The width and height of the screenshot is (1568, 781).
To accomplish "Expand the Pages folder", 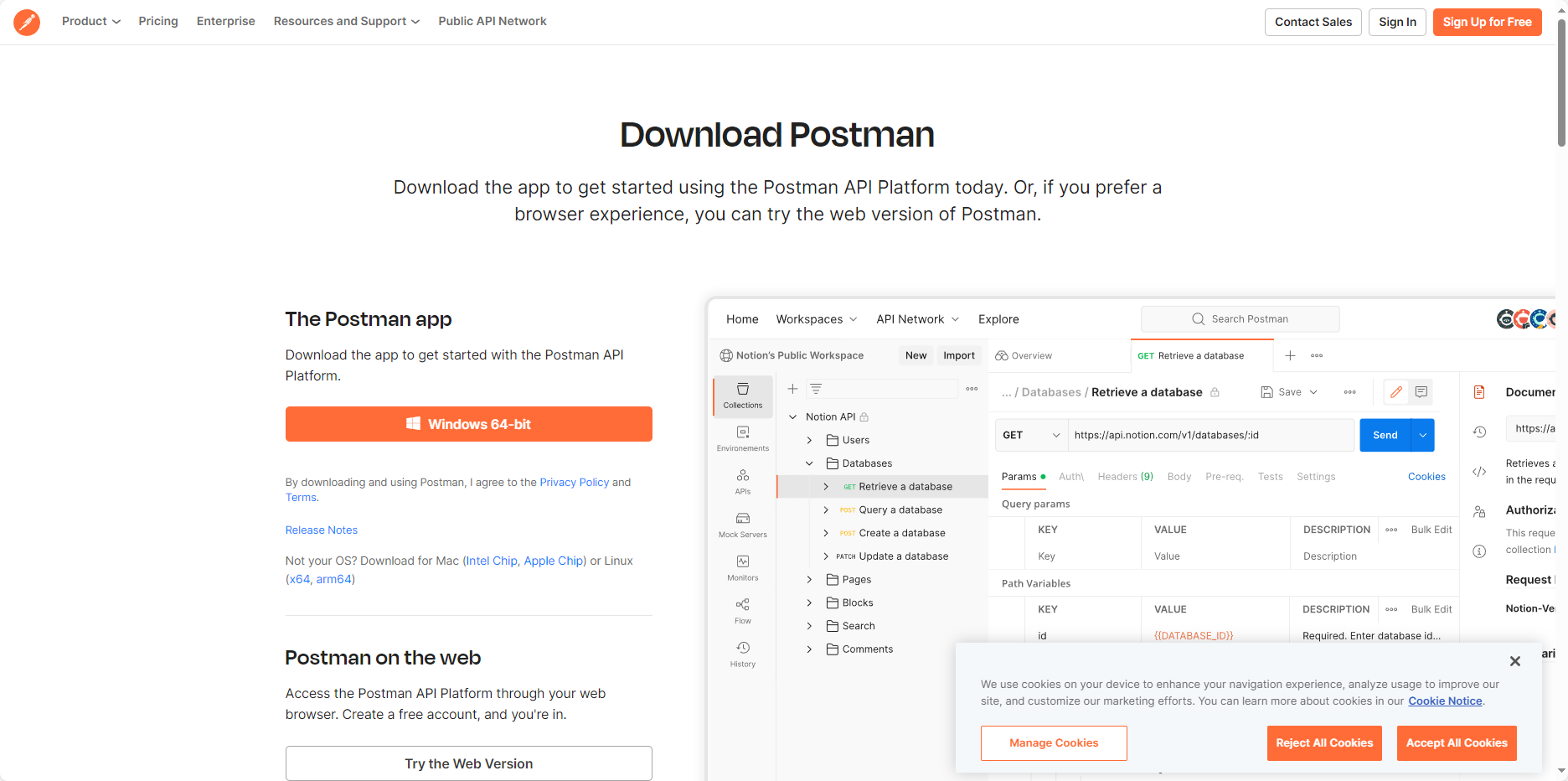I will coord(809,580).
